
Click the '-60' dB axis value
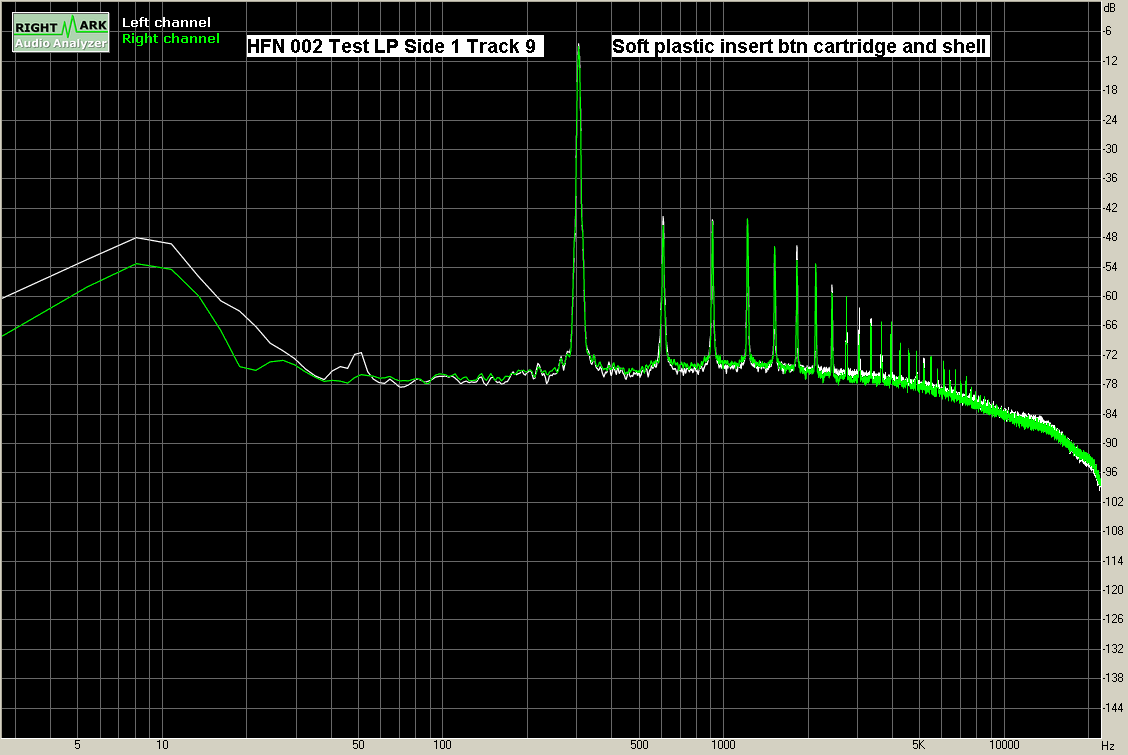1110,296
